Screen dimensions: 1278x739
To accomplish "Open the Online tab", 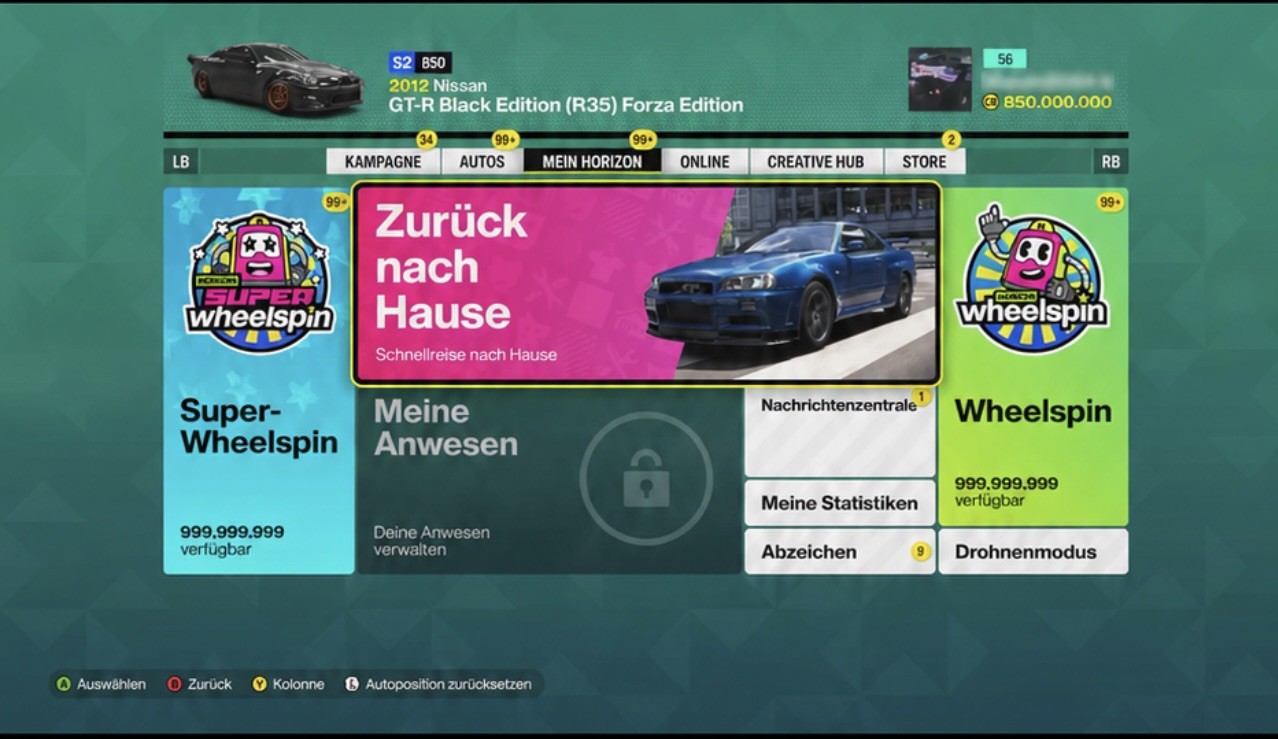I will (705, 161).
